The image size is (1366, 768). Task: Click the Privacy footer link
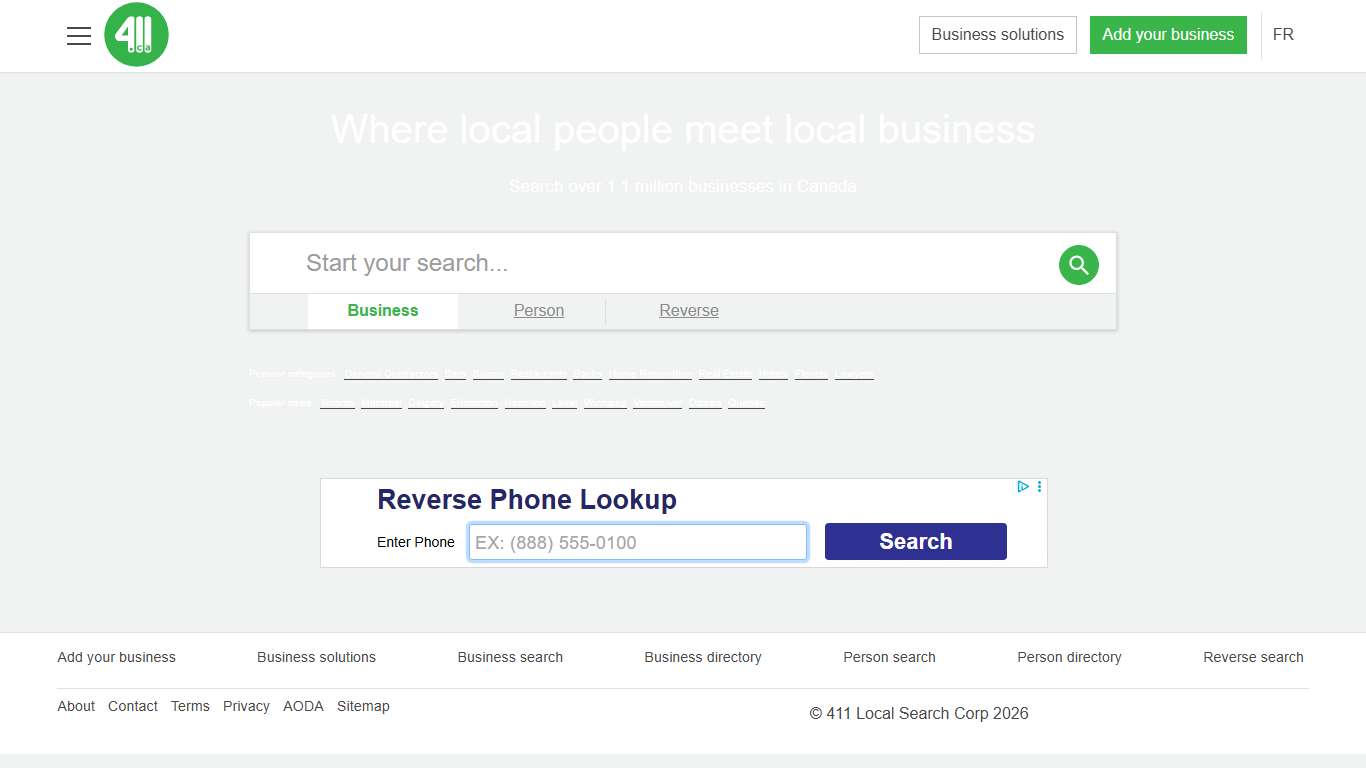pos(246,706)
